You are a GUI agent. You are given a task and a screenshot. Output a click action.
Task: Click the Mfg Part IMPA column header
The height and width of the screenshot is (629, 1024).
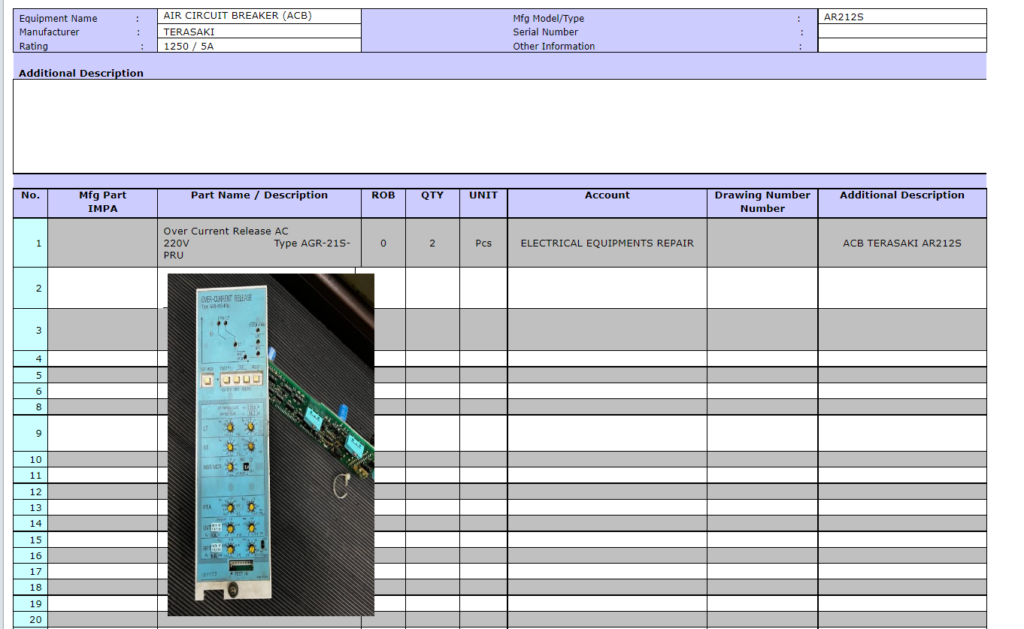coord(103,202)
